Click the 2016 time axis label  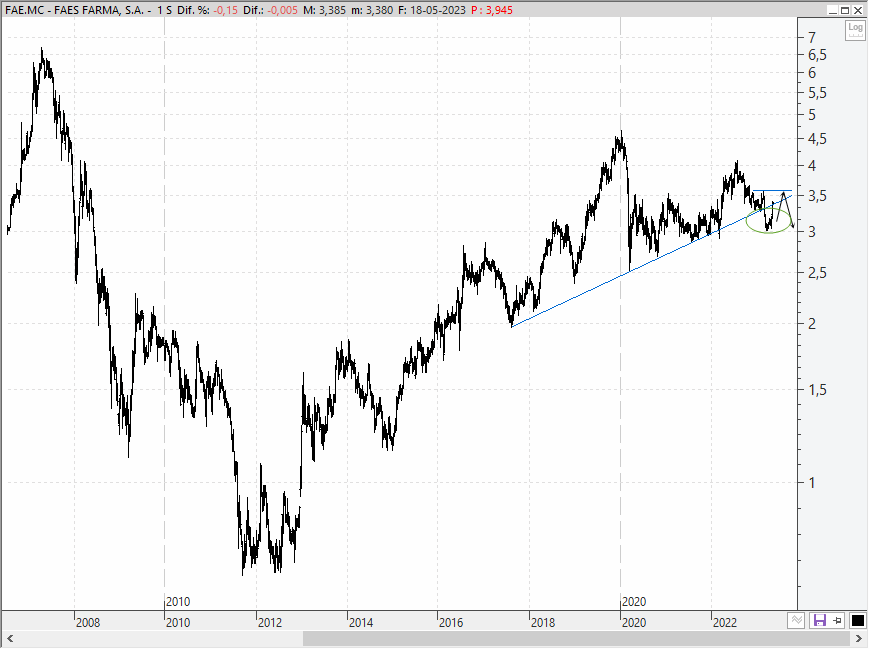451,622
